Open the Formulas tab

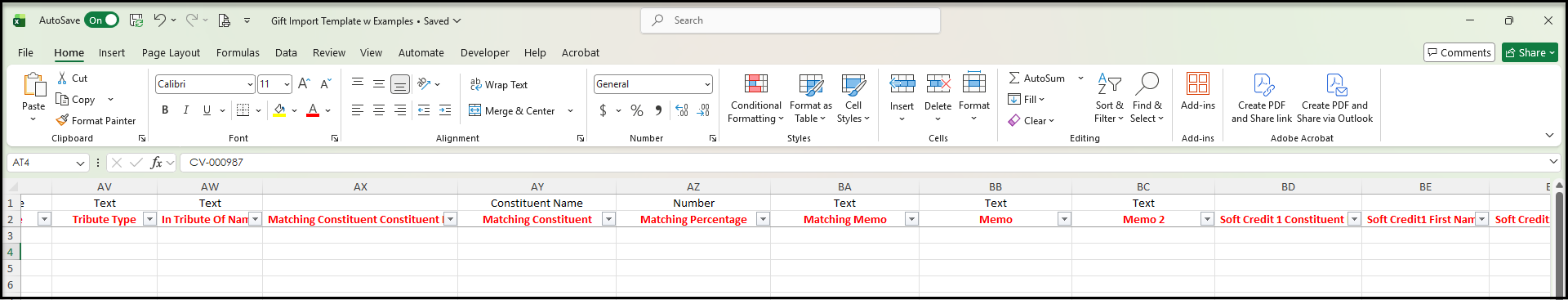tap(238, 52)
